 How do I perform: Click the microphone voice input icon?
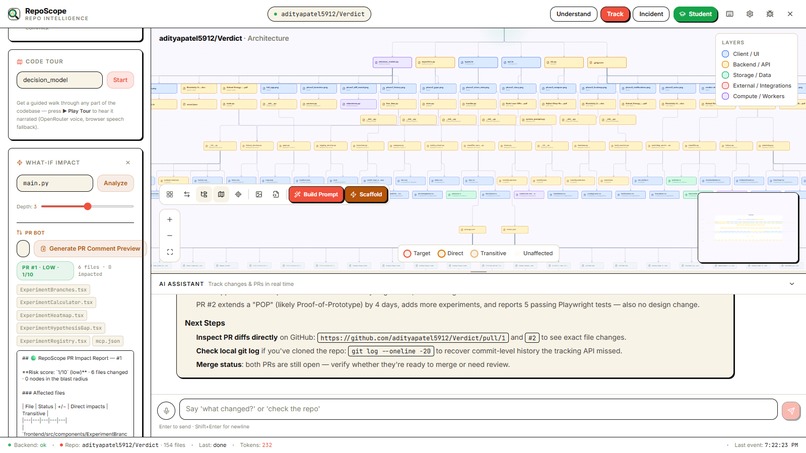166,410
